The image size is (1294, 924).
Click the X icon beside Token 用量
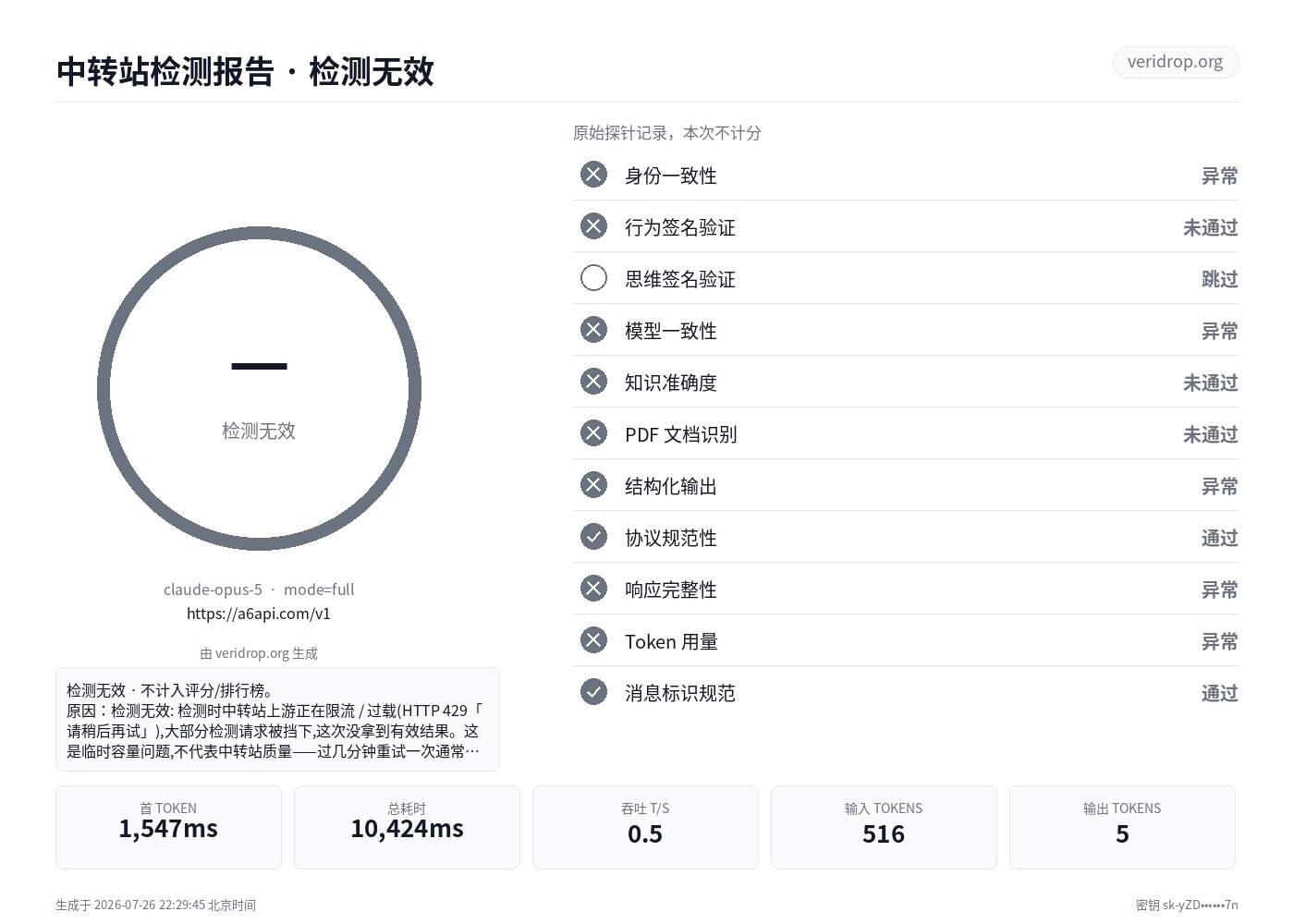593,640
